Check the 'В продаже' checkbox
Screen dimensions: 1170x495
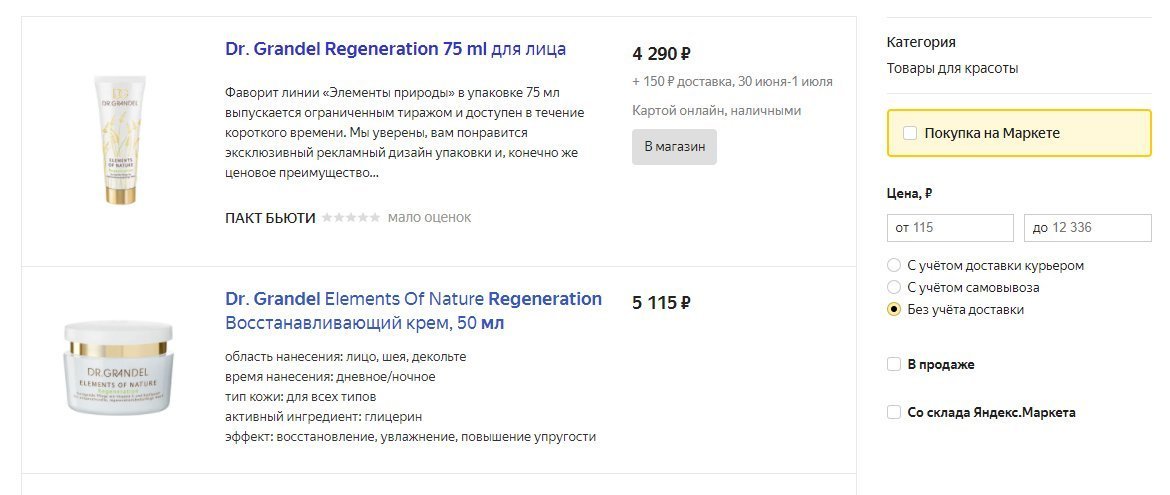click(894, 365)
